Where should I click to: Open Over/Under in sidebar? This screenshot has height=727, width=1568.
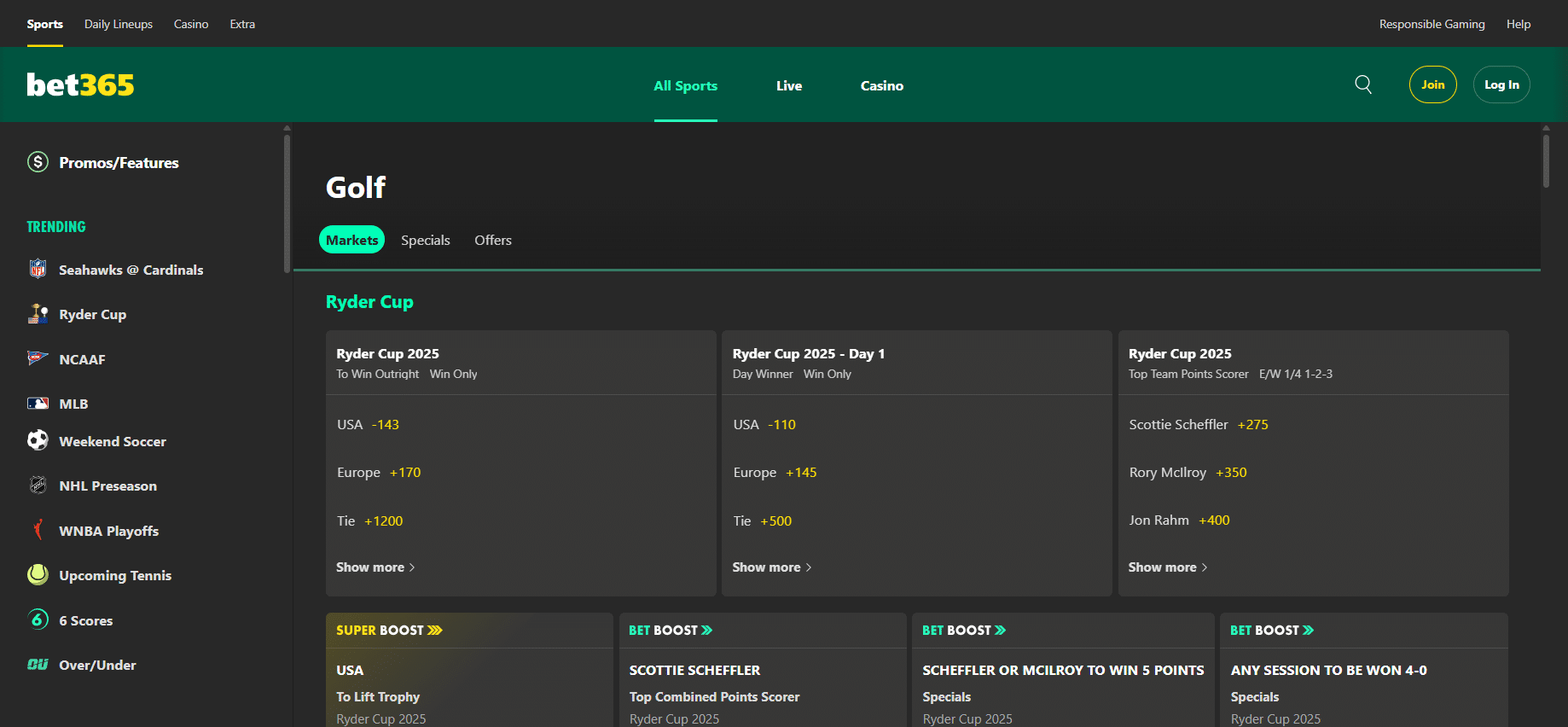[x=97, y=665]
